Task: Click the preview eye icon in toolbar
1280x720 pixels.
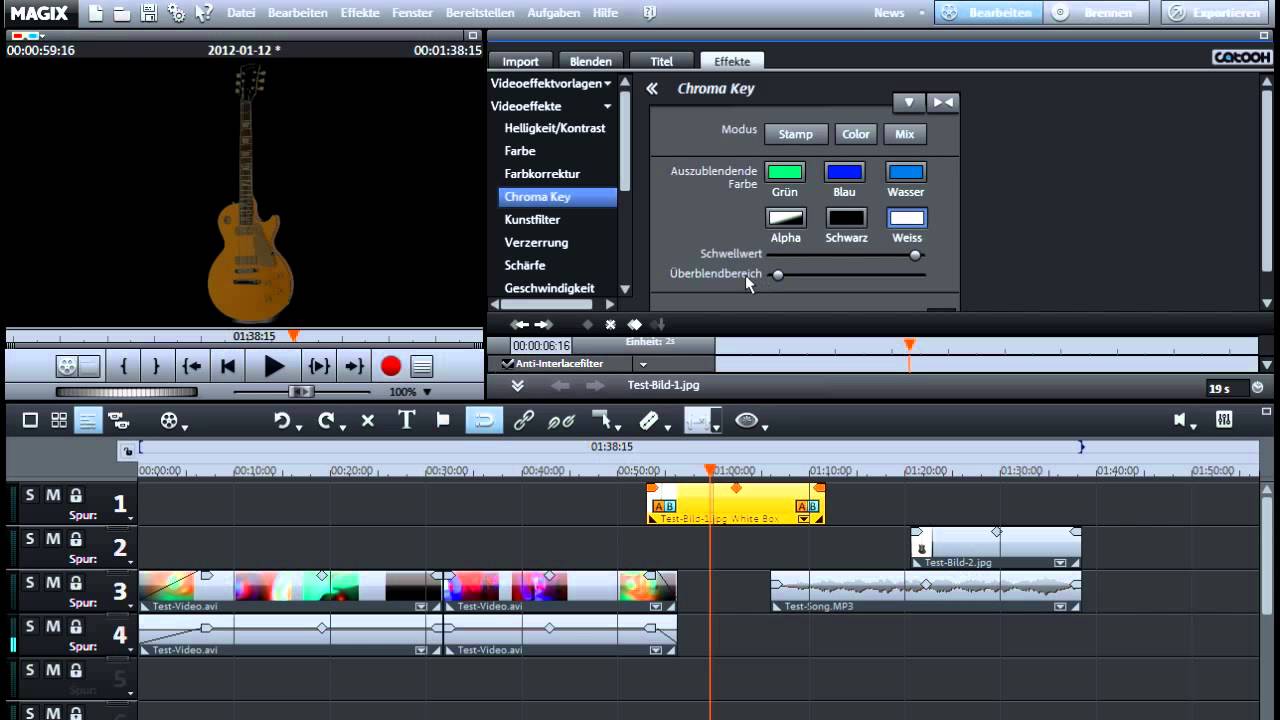Action: coord(746,421)
